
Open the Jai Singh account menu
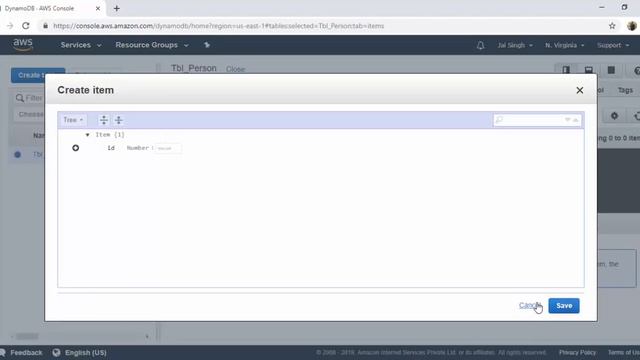515,45
